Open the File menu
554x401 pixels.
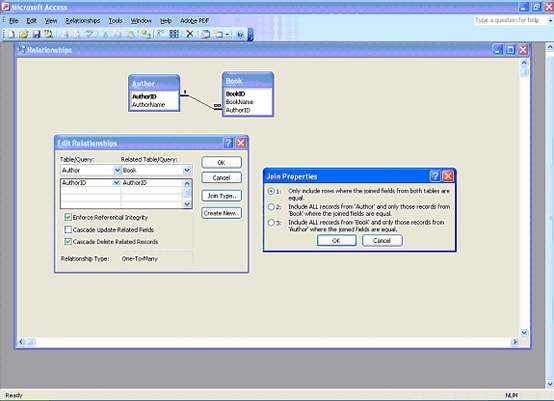point(13,21)
